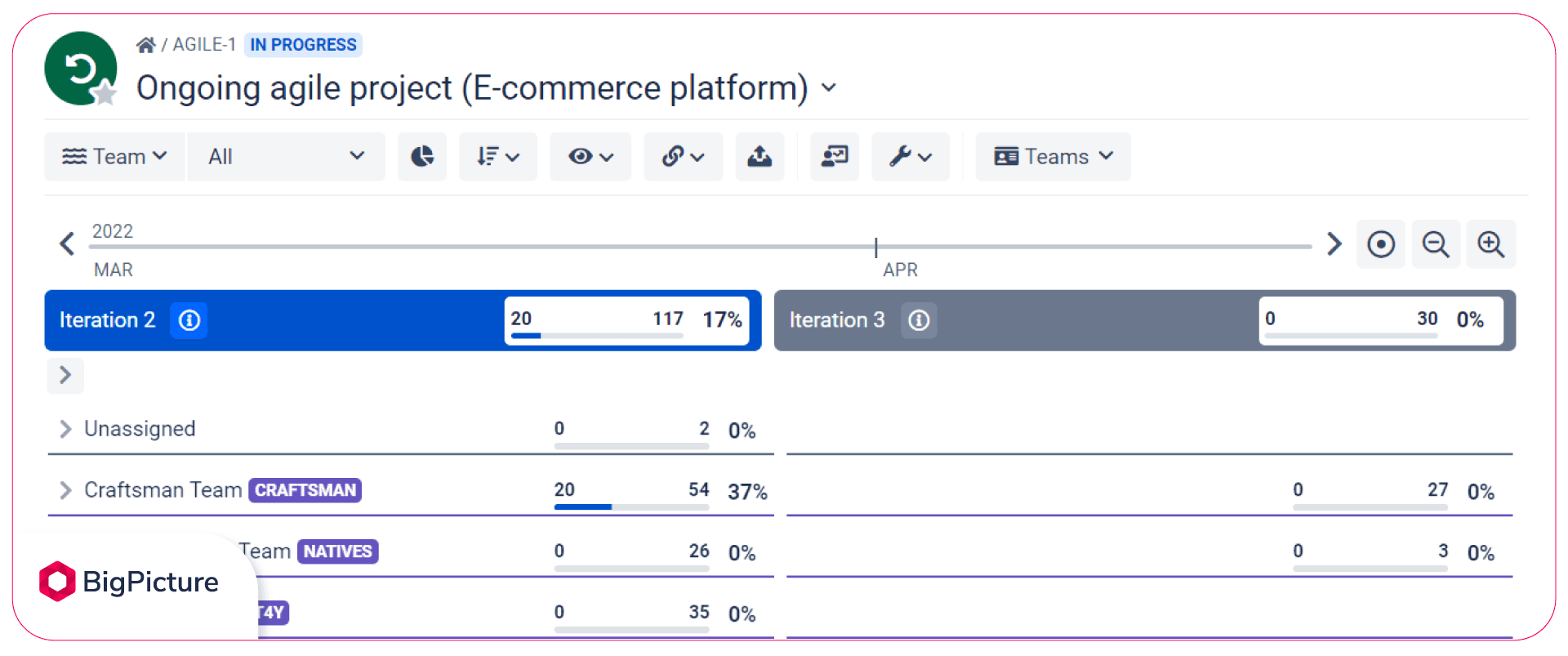Open the home breadcrumb icon
Screen dimensions: 1568x656
(145, 45)
